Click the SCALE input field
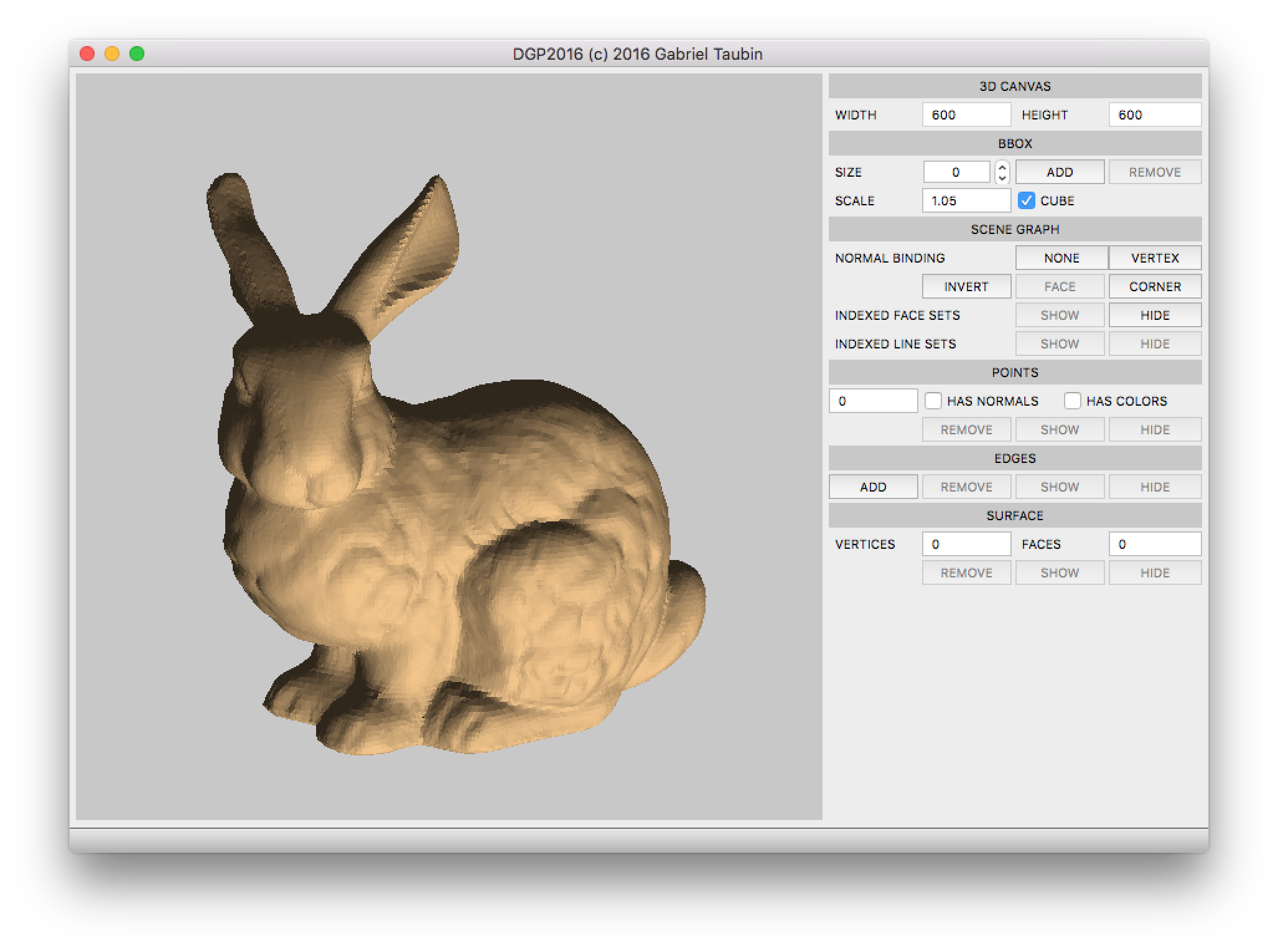This screenshot has height=952, width=1278. 966,200
